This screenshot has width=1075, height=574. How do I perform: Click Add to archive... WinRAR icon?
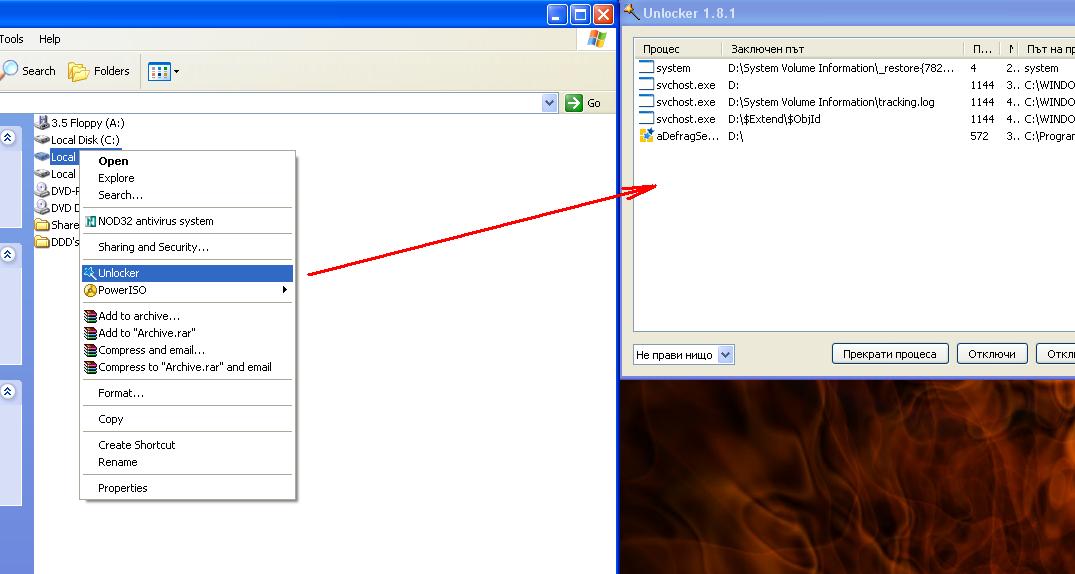(90, 316)
